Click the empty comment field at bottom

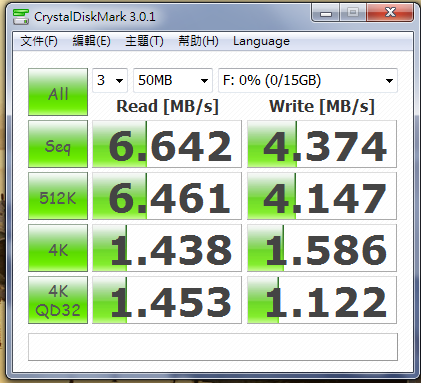[x=213, y=347]
